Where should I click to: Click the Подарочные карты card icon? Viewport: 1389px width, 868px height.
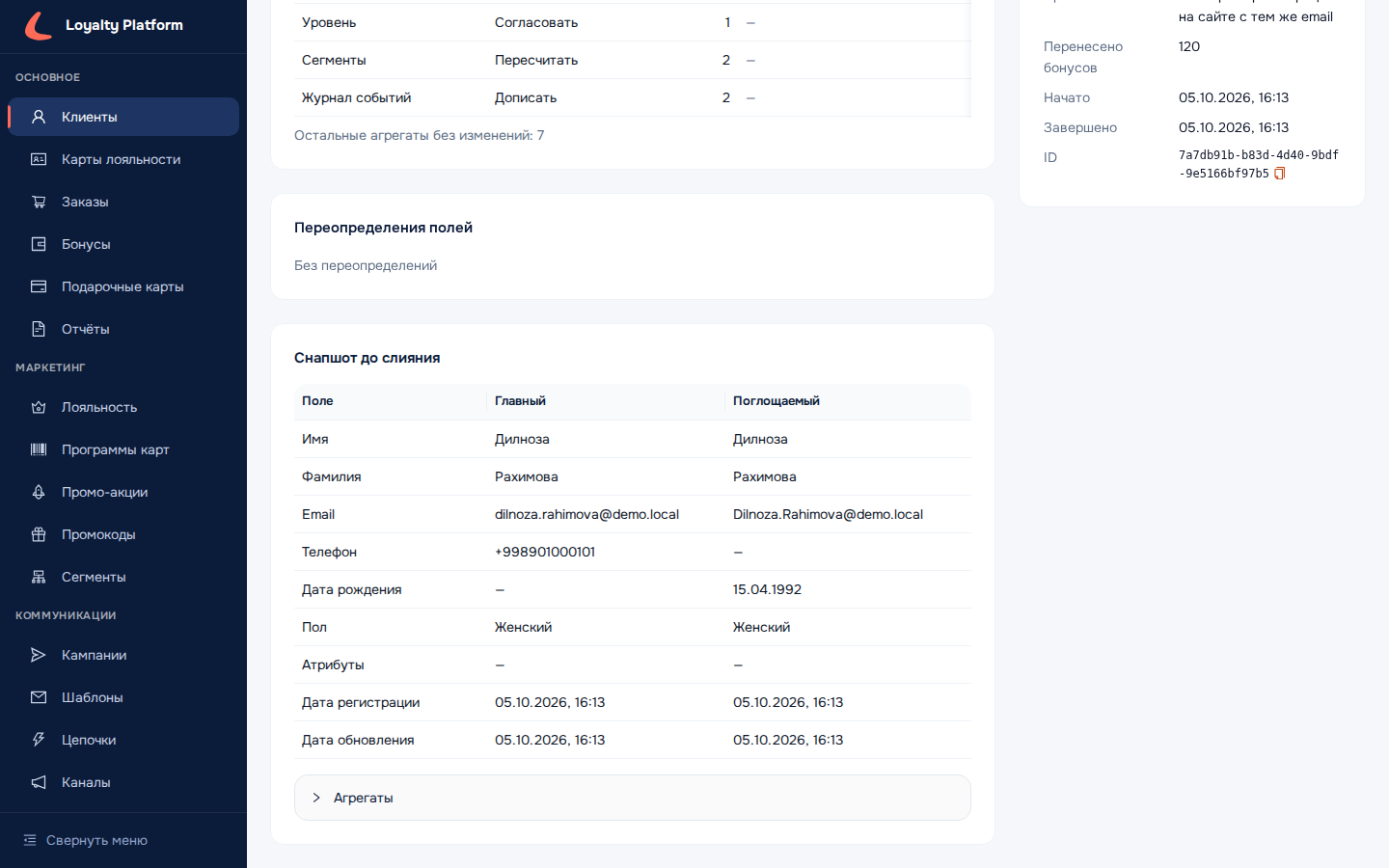(x=39, y=286)
